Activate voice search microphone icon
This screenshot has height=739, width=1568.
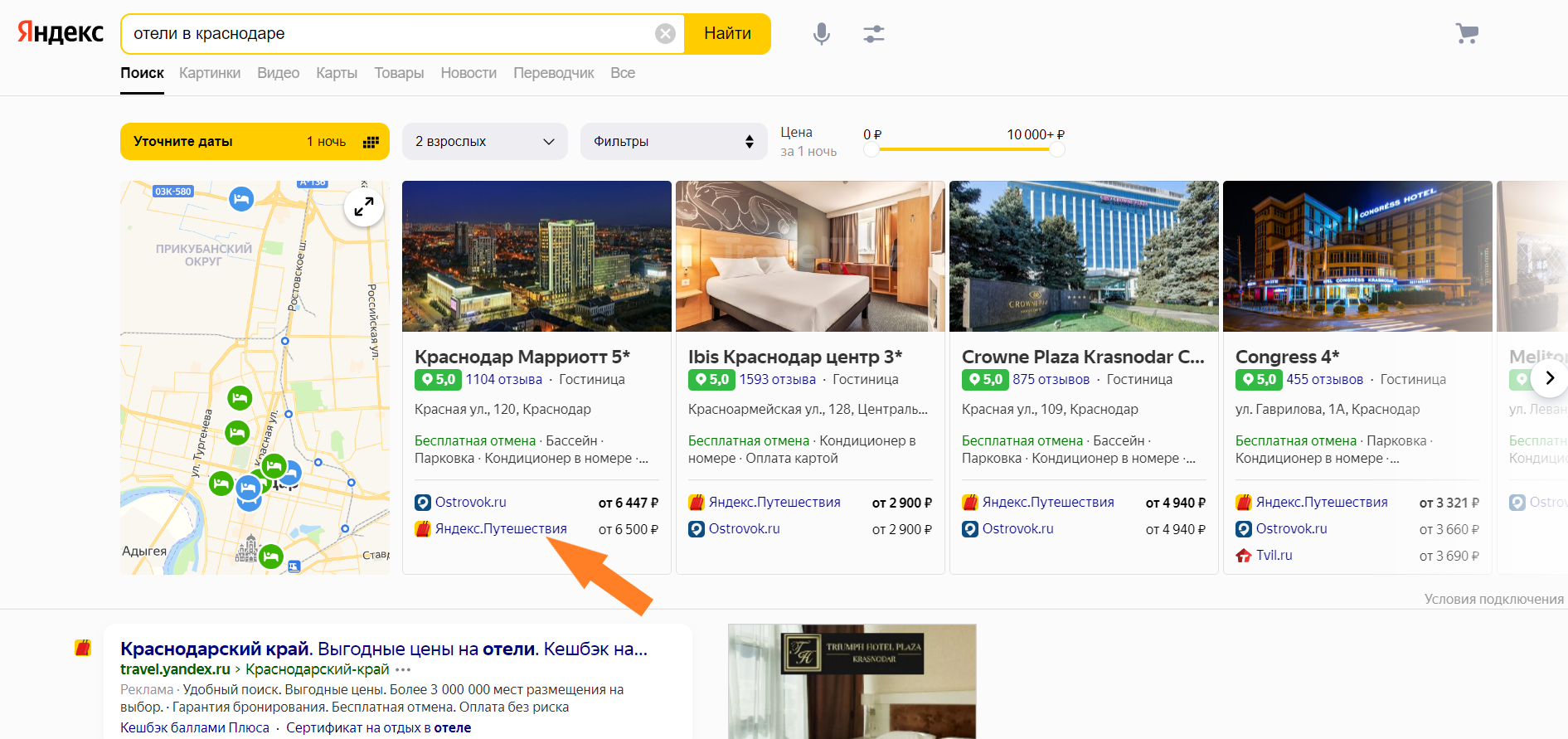(822, 34)
